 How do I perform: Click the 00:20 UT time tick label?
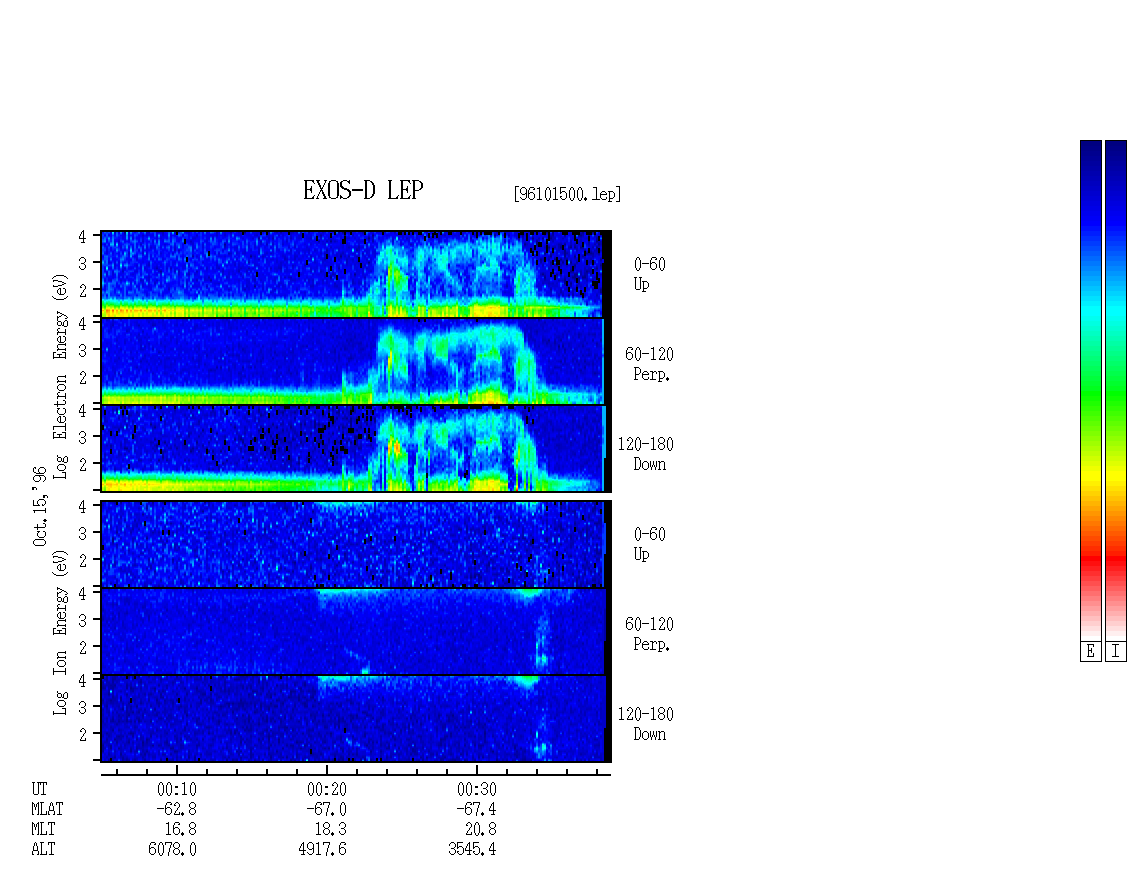(326, 789)
